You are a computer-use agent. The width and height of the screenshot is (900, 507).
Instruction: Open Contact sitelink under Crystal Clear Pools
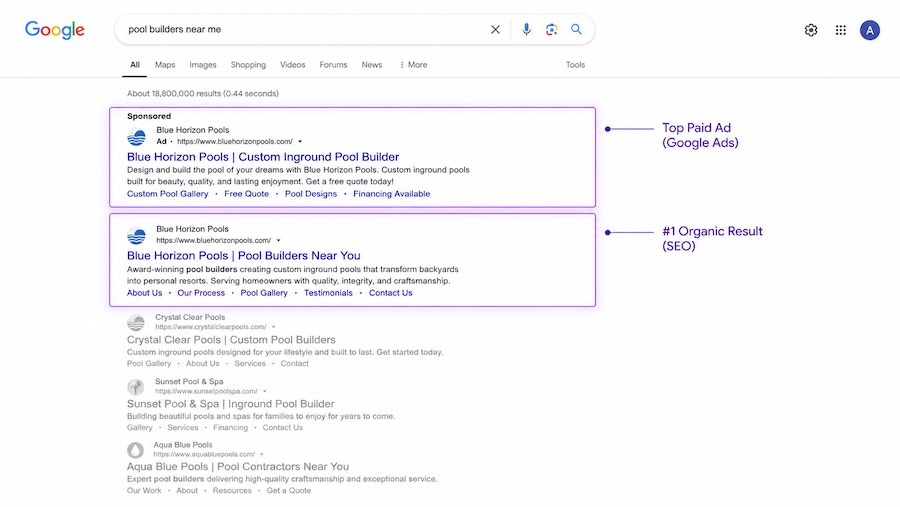[x=294, y=363]
